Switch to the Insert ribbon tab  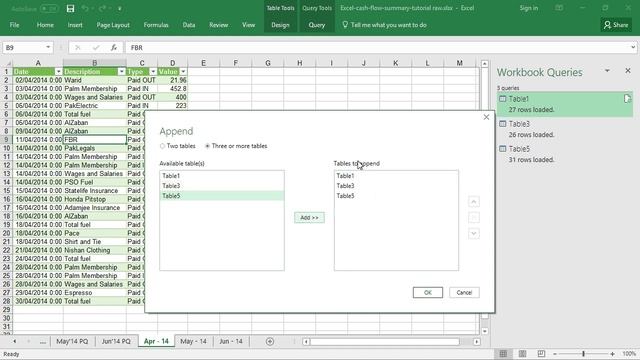(75, 25)
